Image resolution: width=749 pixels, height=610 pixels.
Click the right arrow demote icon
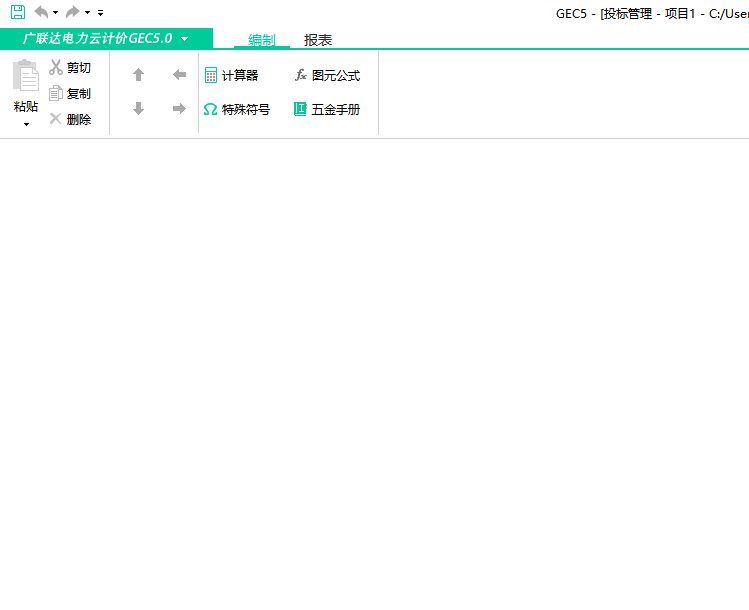click(x=179, y=108)
